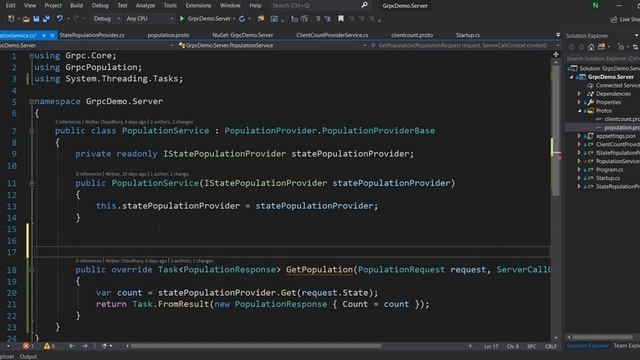Image resolution: width=640 pixels, height=360 pixels.
Task: Click '0 references' CodeLens above GetPopulation method
Action: point(88,261)
